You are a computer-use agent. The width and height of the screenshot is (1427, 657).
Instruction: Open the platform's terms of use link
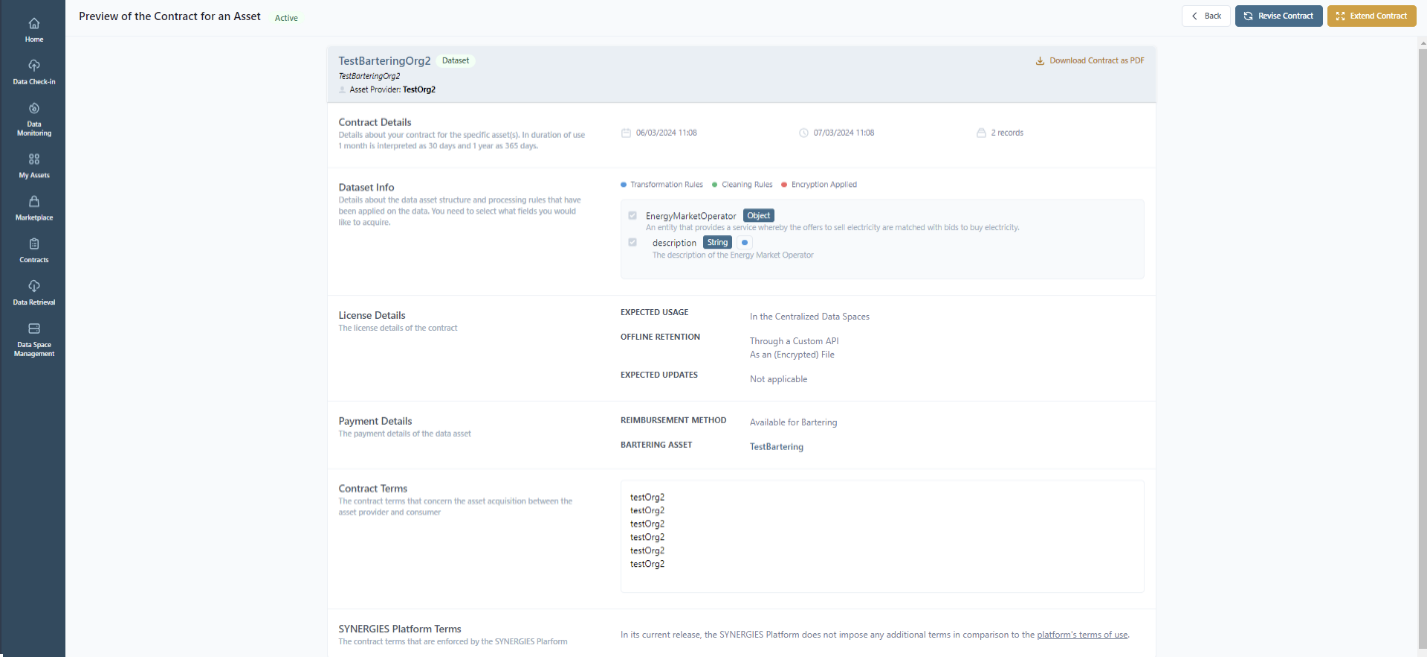click(1082, 635)
